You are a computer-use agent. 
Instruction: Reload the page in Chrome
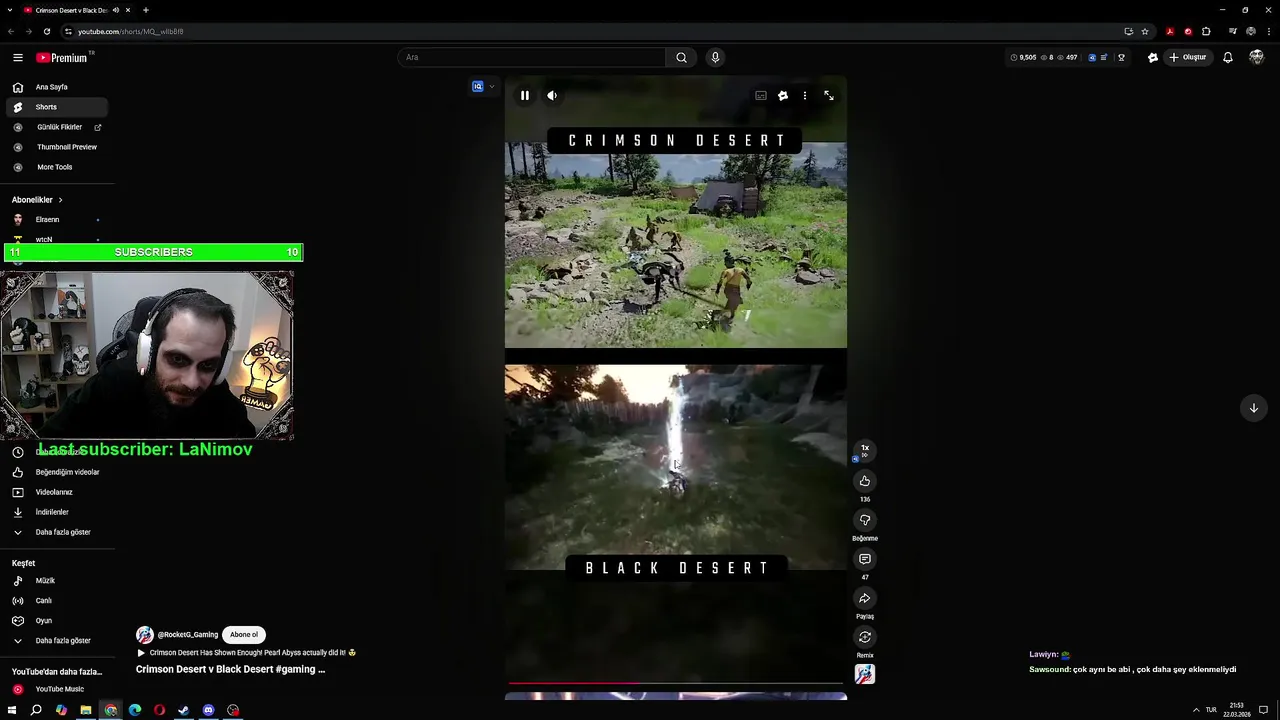(46, 31)
